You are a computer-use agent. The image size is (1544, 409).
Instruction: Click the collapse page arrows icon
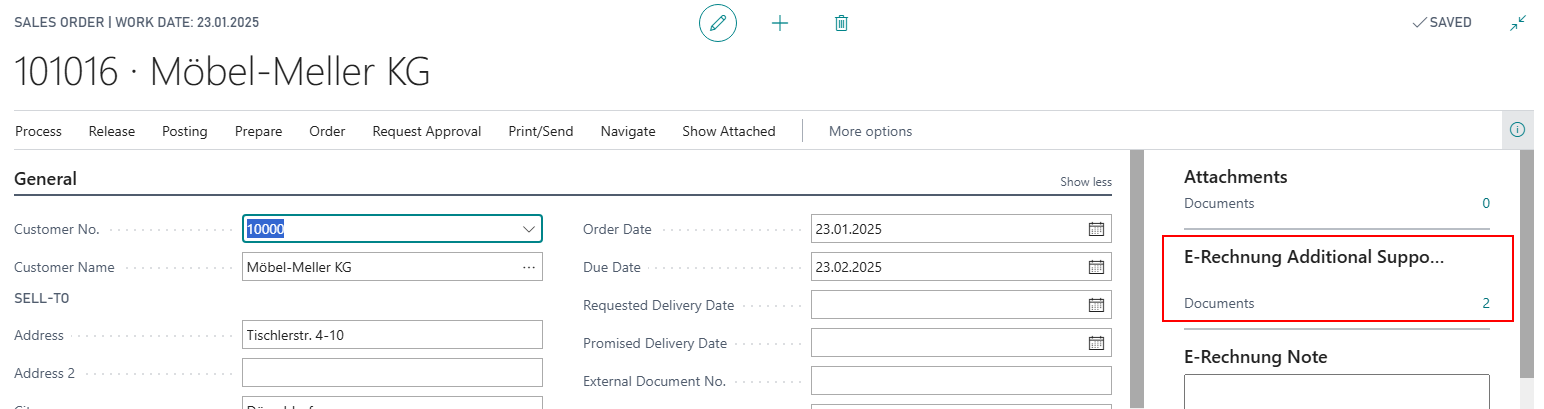(1518, 23)
